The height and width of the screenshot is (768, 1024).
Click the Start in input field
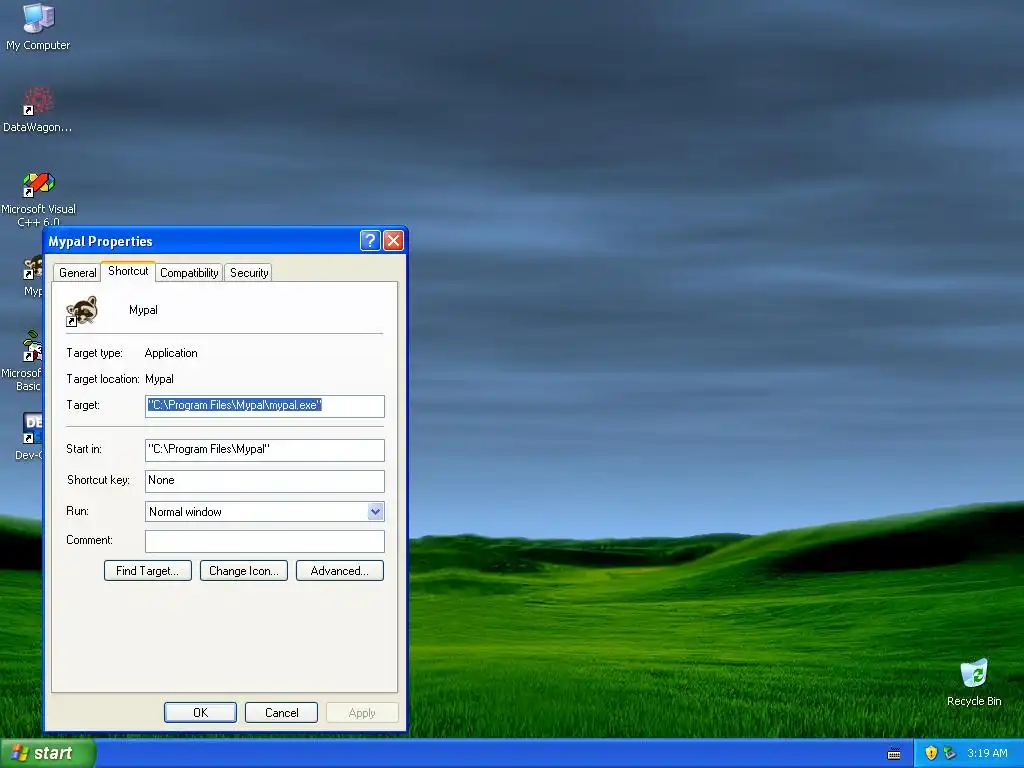pyautogui.click(x=264, y=449)
